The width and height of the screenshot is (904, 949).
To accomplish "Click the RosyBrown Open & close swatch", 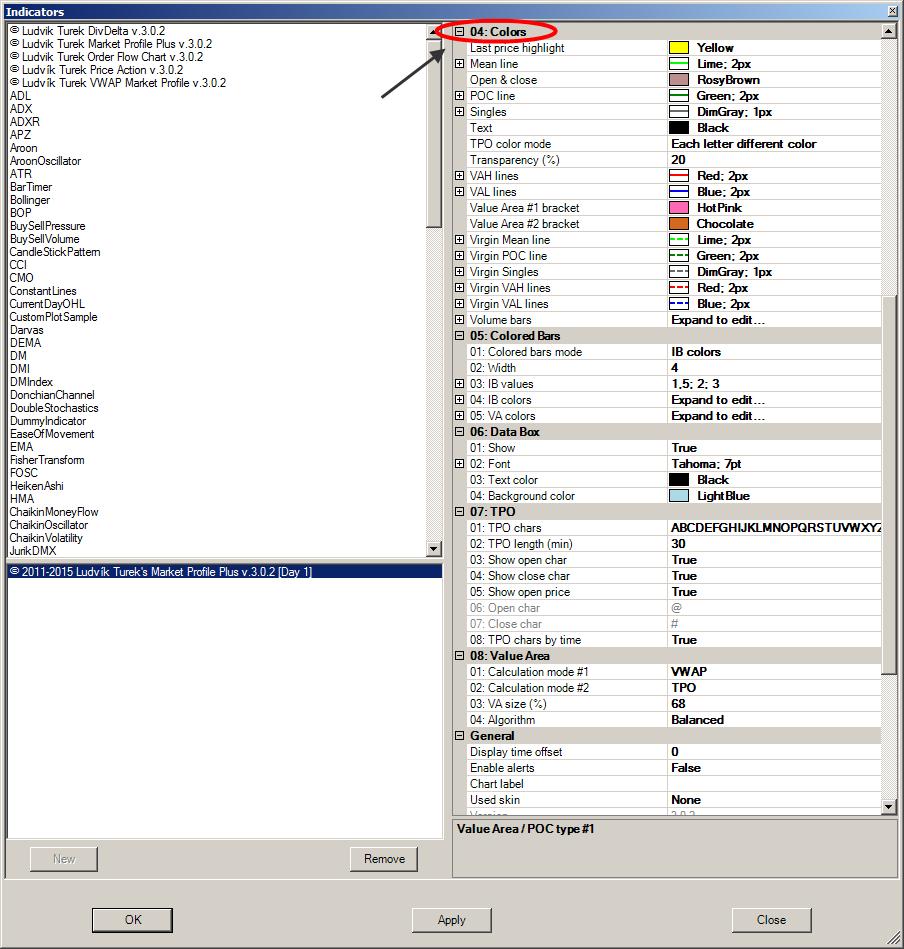I will 679,79.
